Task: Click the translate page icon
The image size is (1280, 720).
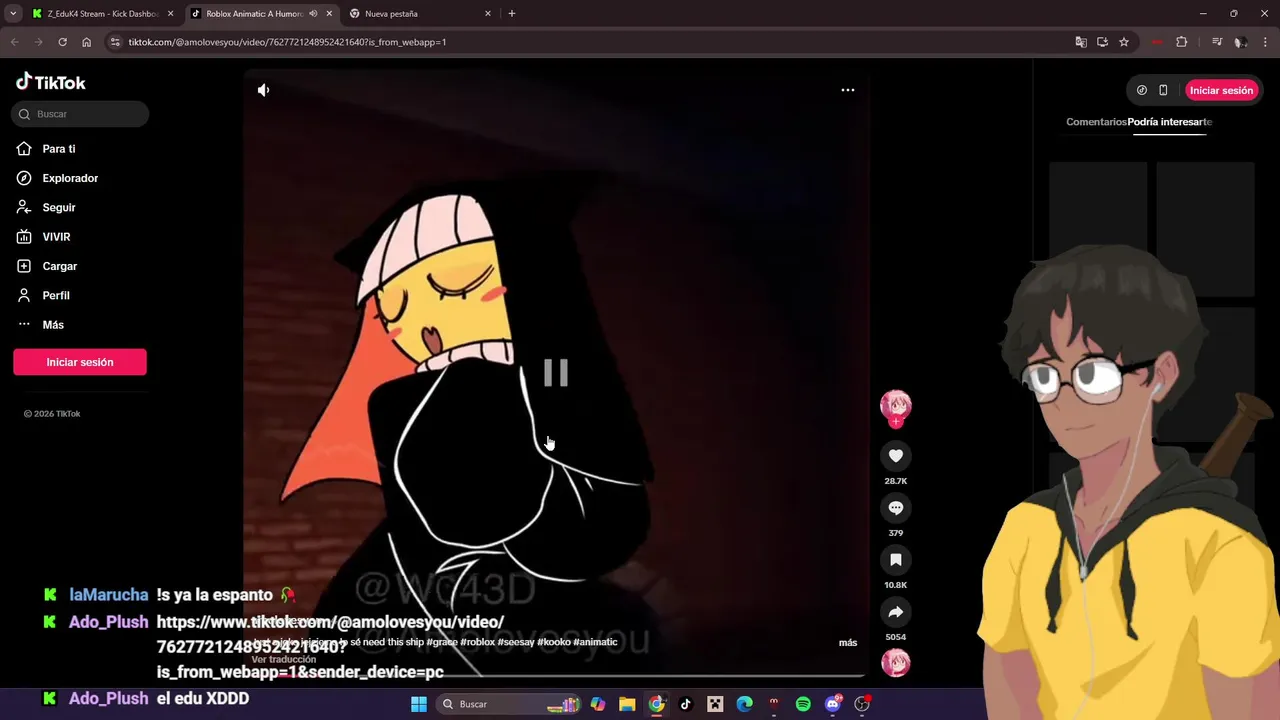Action: pos(1081,42)
